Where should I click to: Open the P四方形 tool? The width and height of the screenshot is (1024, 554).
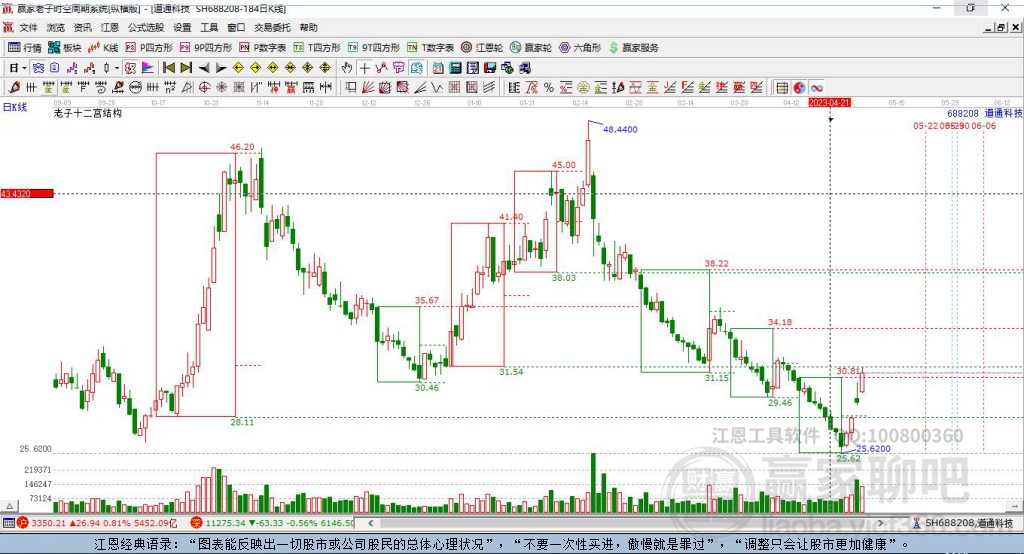[149, 48]
